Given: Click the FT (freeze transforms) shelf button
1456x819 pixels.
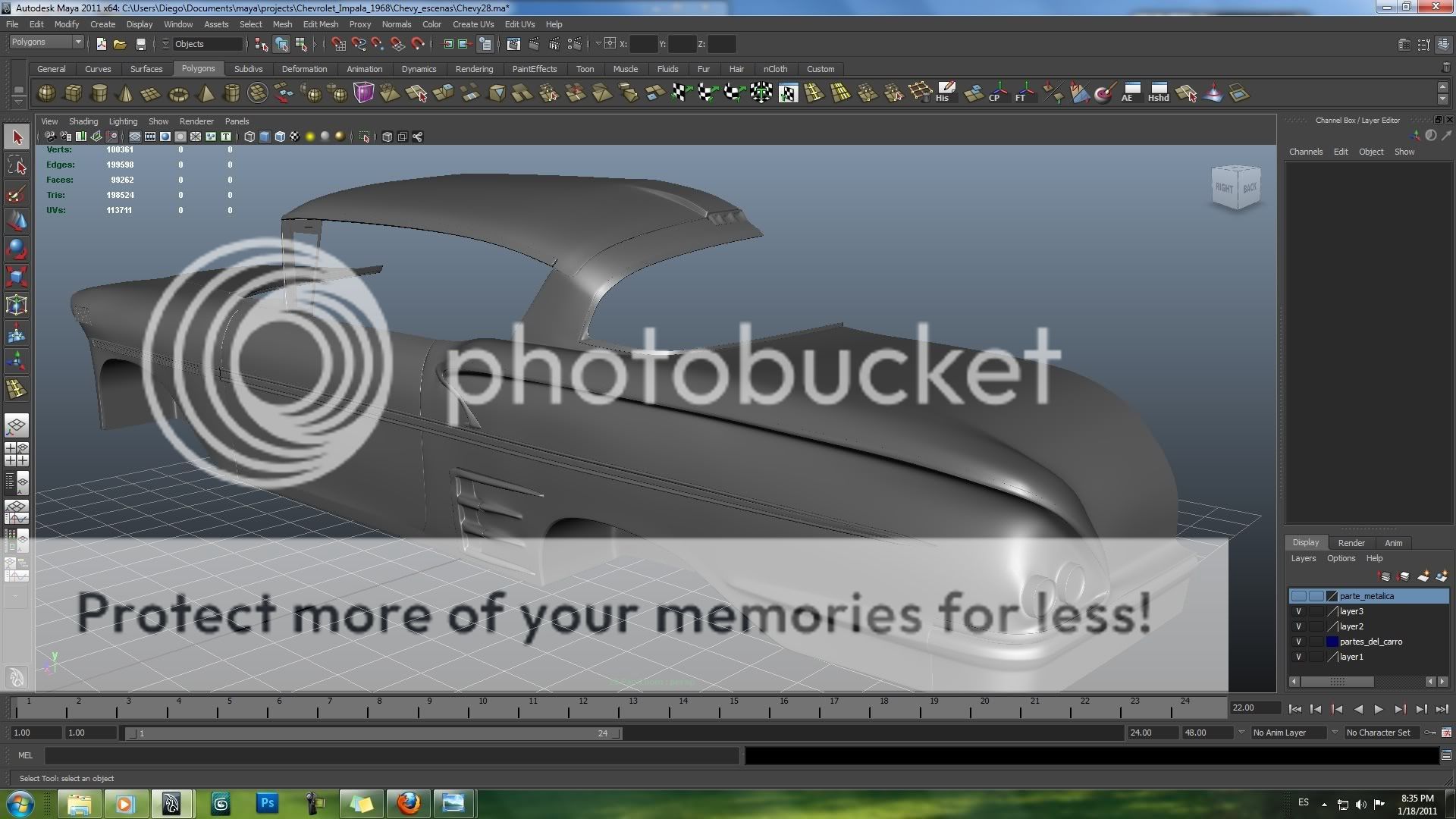Looking at the screenshot, I should coord(1024,93).
